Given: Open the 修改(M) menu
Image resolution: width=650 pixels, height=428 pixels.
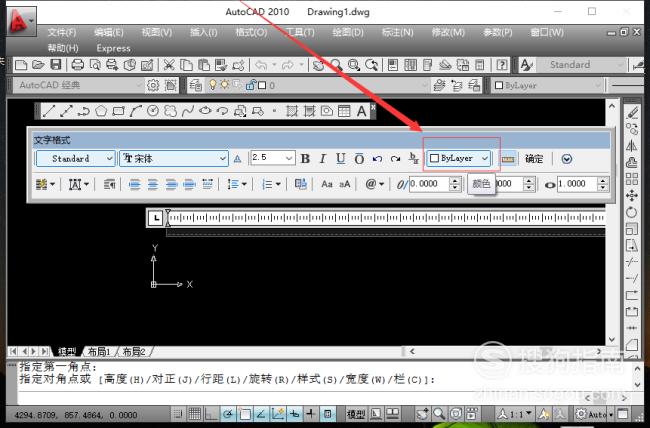Looking at the screenshot, I should [x=448, y=32].
